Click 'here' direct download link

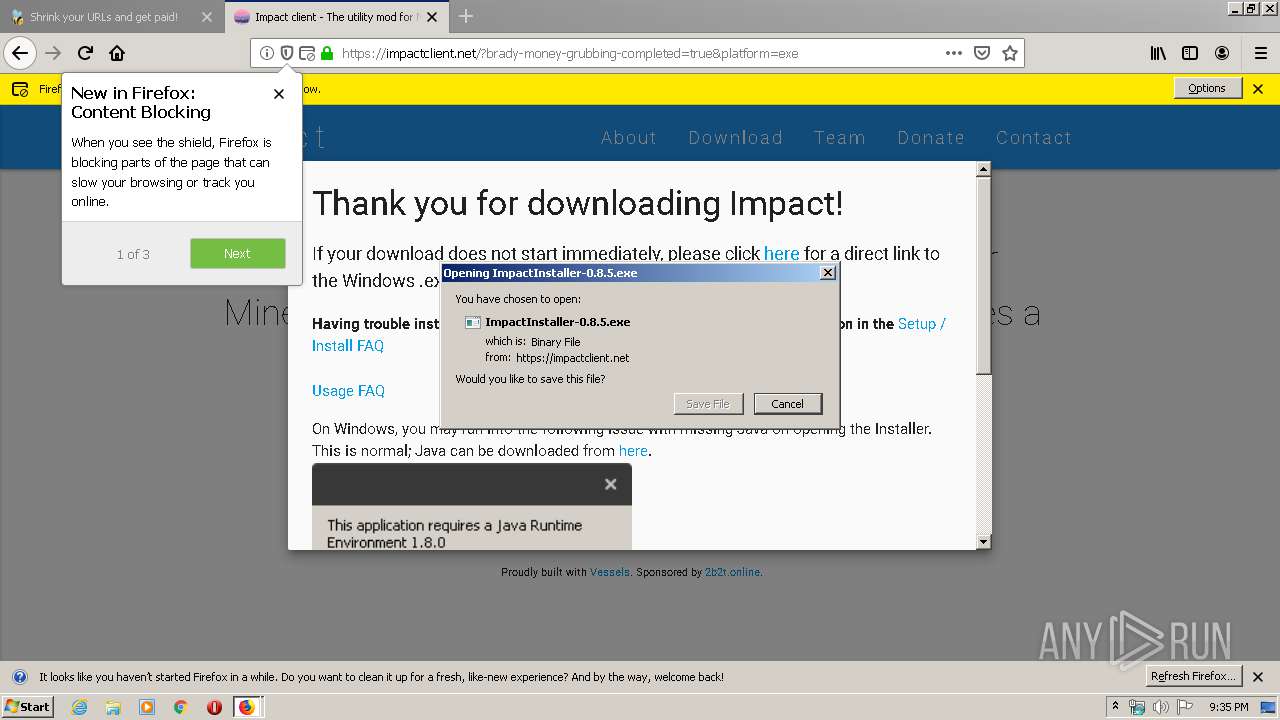coord(782,254)
